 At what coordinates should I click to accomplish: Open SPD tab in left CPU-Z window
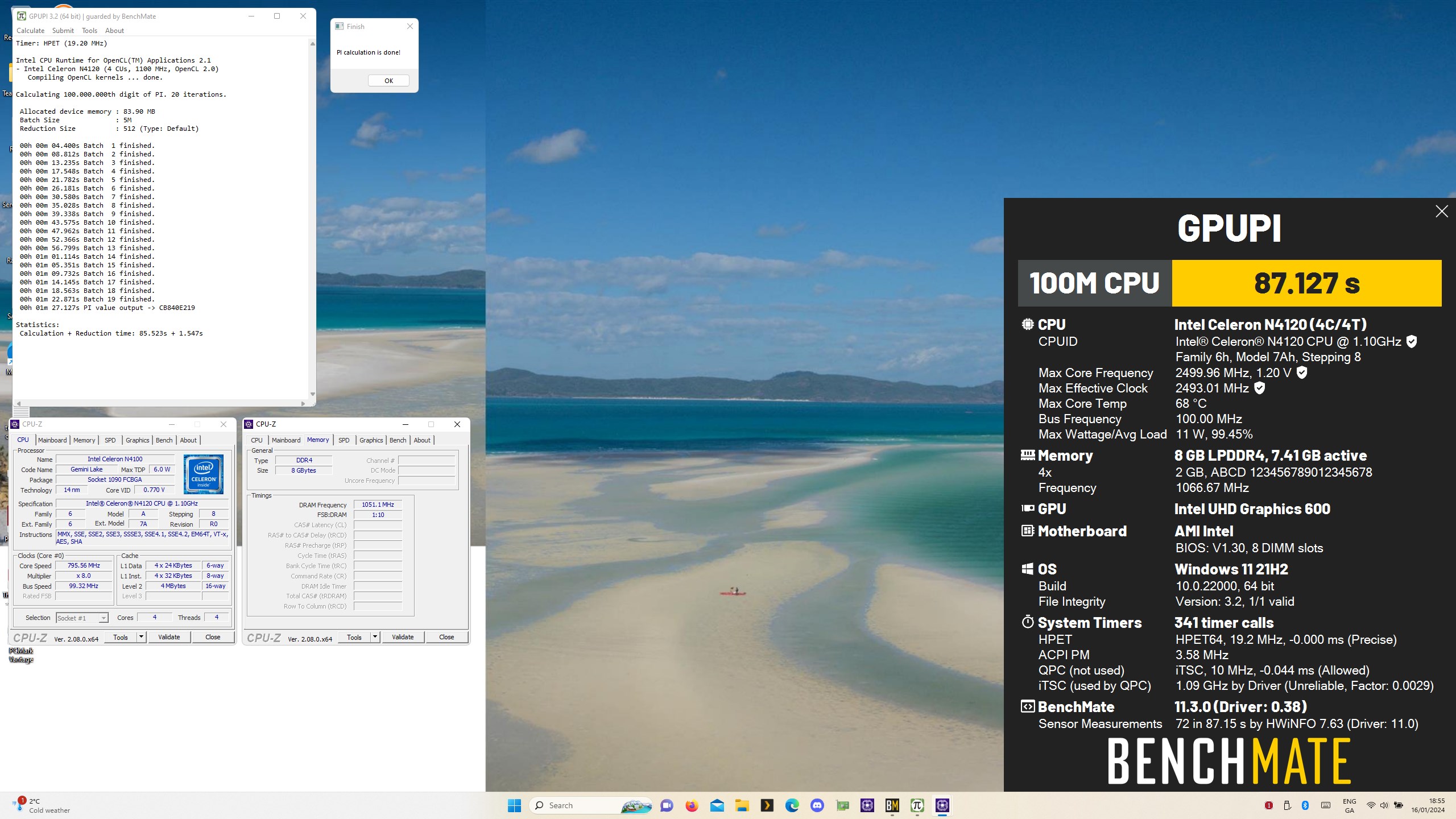point(110,440)
